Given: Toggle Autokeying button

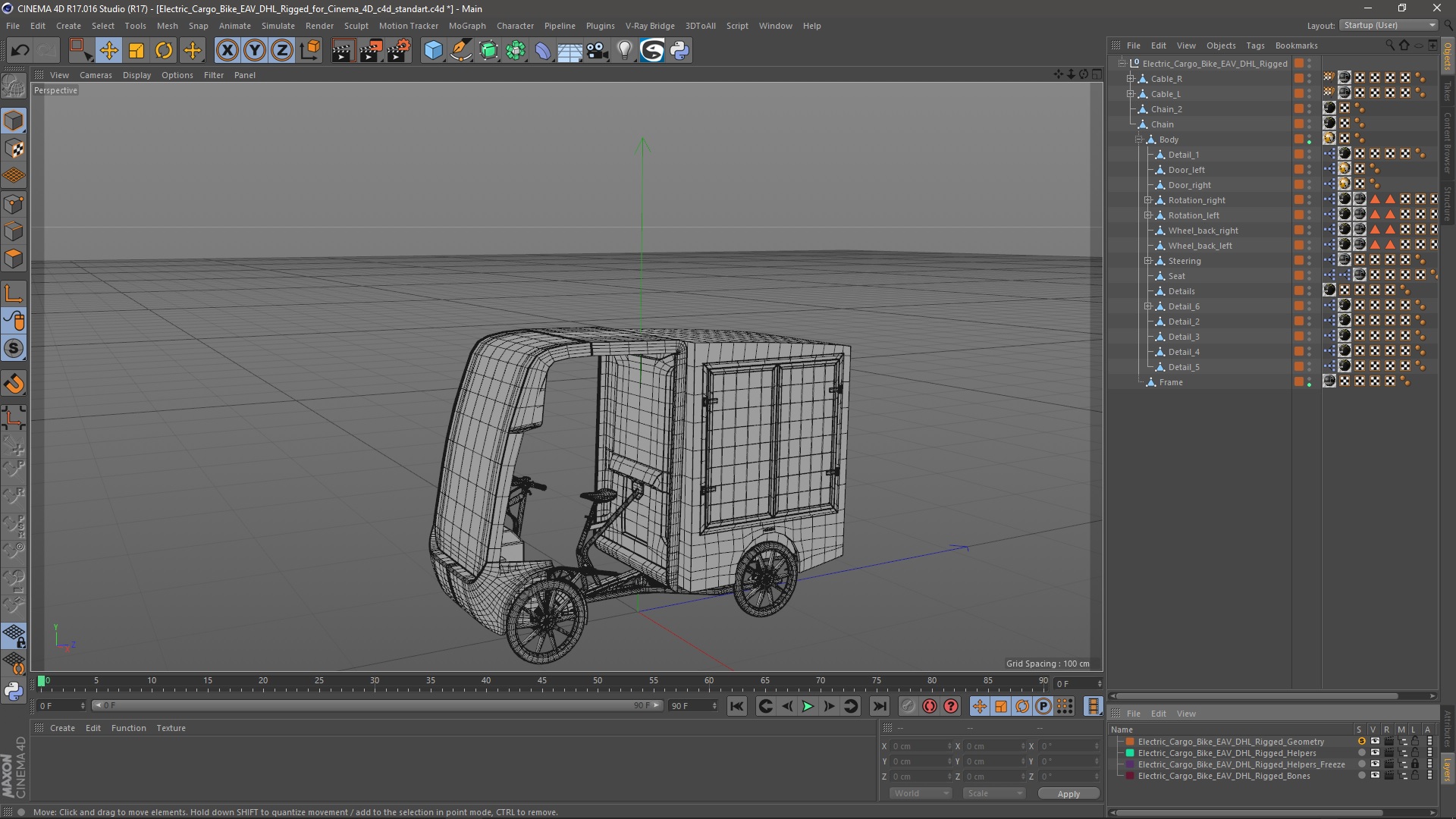Looking at the screenshot, I should tap(929, 706).
